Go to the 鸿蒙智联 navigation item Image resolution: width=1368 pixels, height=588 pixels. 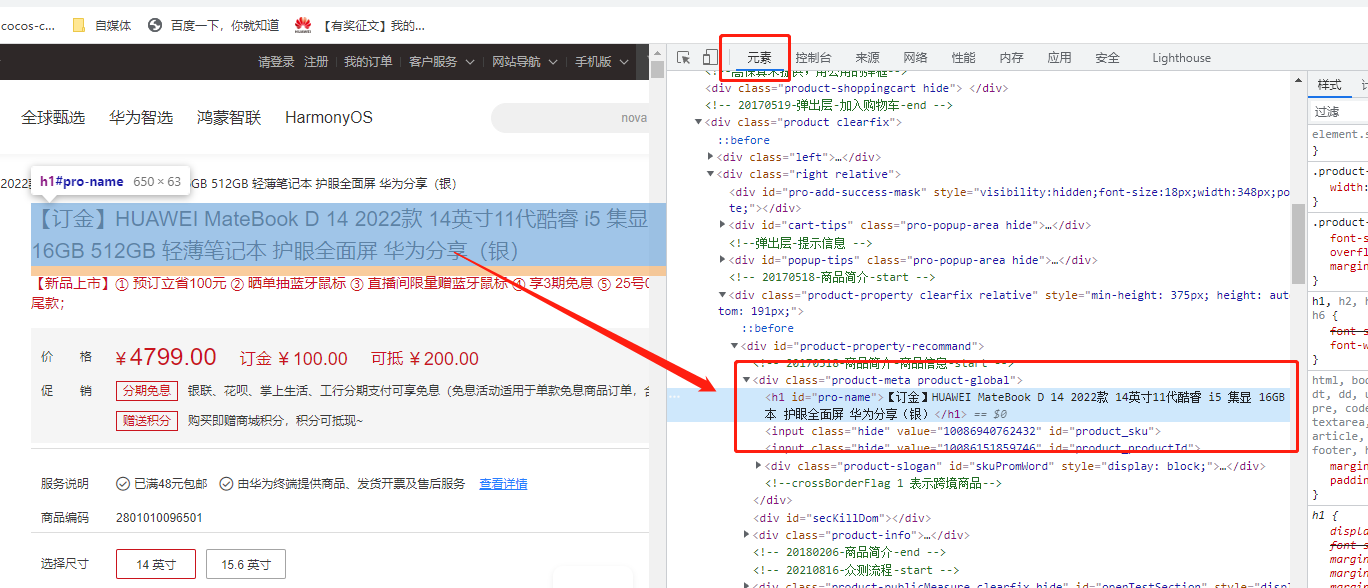coord(229,118)
